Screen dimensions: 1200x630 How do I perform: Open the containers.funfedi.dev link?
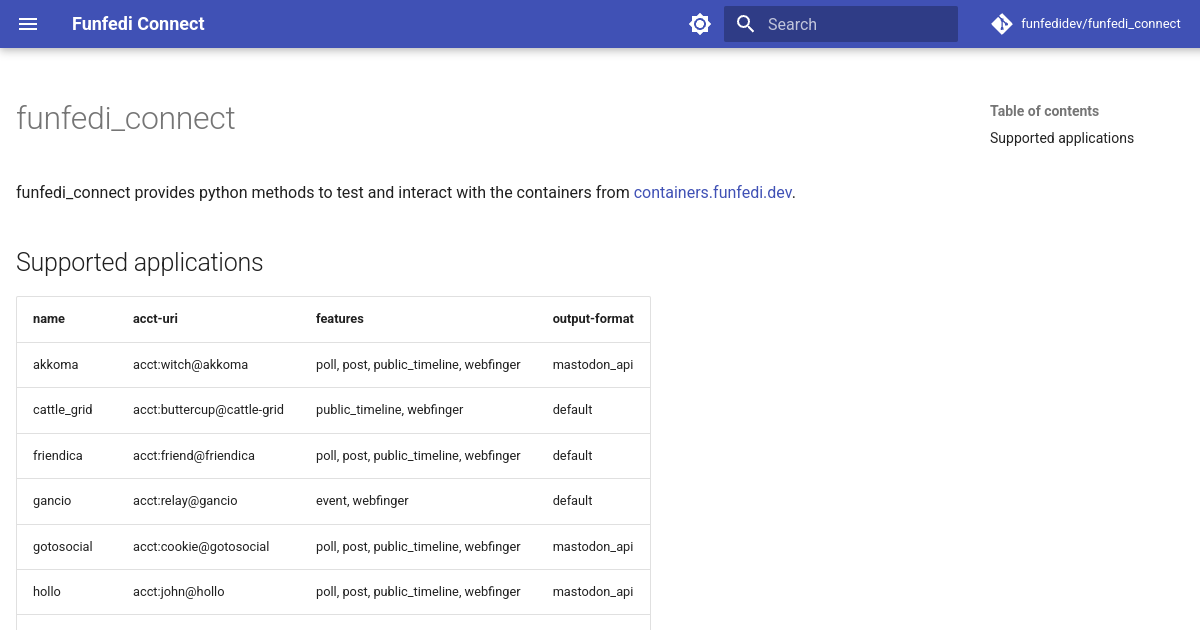713,192
